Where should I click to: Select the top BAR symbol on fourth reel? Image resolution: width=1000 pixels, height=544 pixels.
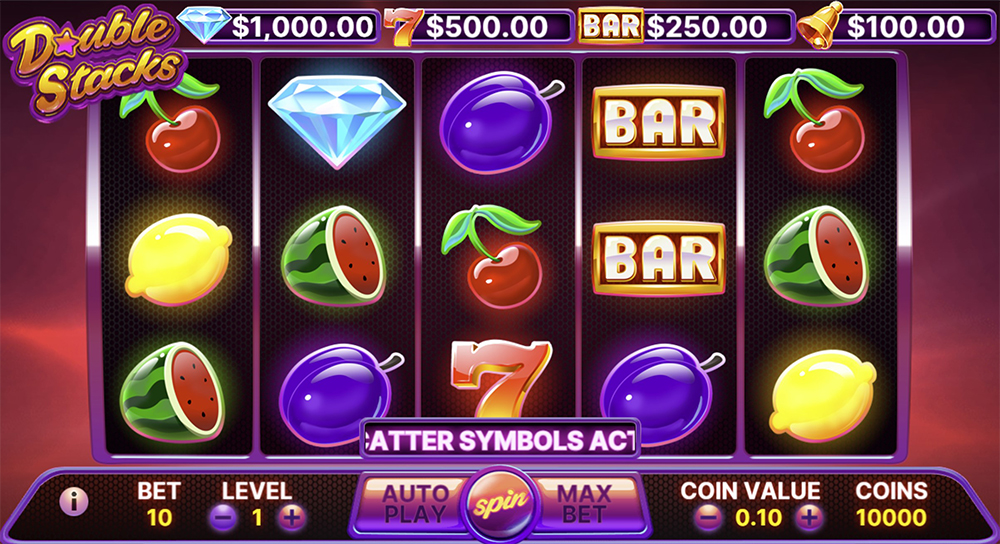[659, 122]
